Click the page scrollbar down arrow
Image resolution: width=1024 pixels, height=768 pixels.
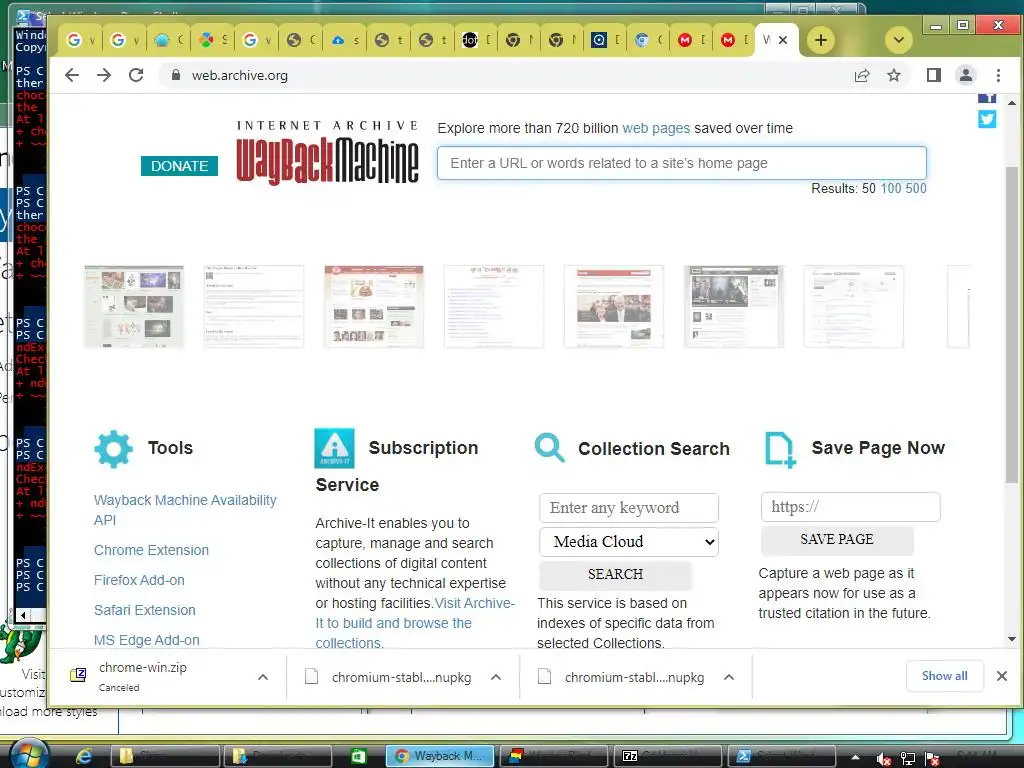[1012, 639]
